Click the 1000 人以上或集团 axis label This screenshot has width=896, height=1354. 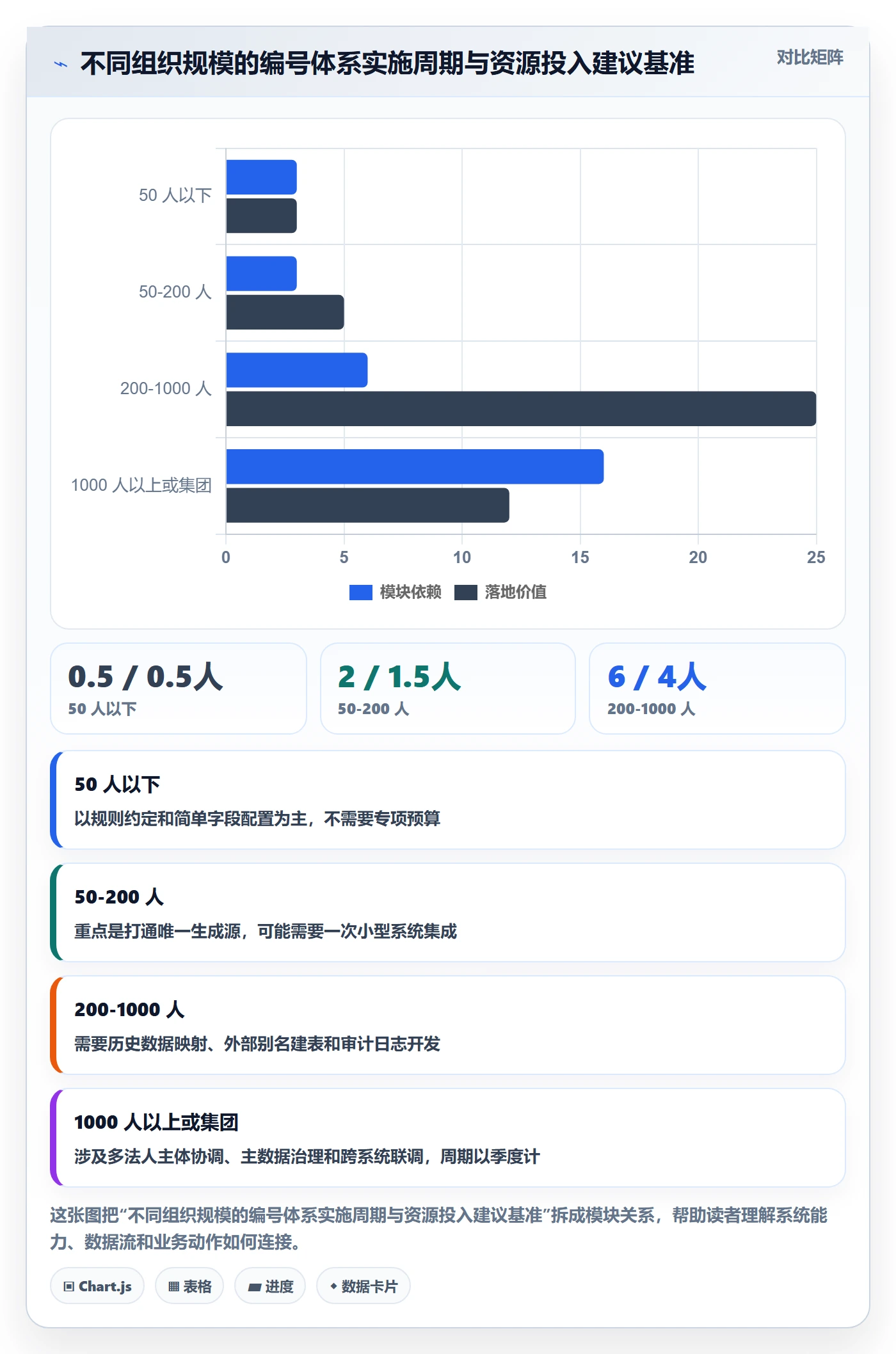(x=141, y=485)
